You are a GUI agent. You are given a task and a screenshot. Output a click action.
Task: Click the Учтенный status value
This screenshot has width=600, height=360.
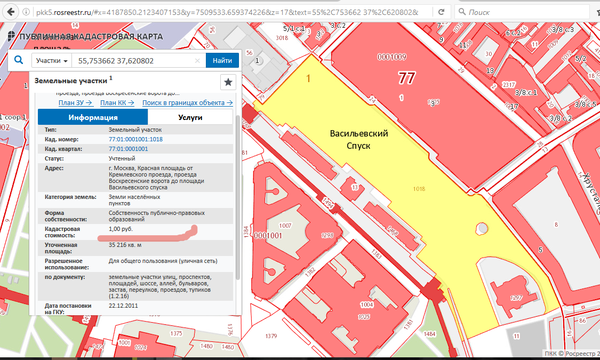(x=122, y=158)
